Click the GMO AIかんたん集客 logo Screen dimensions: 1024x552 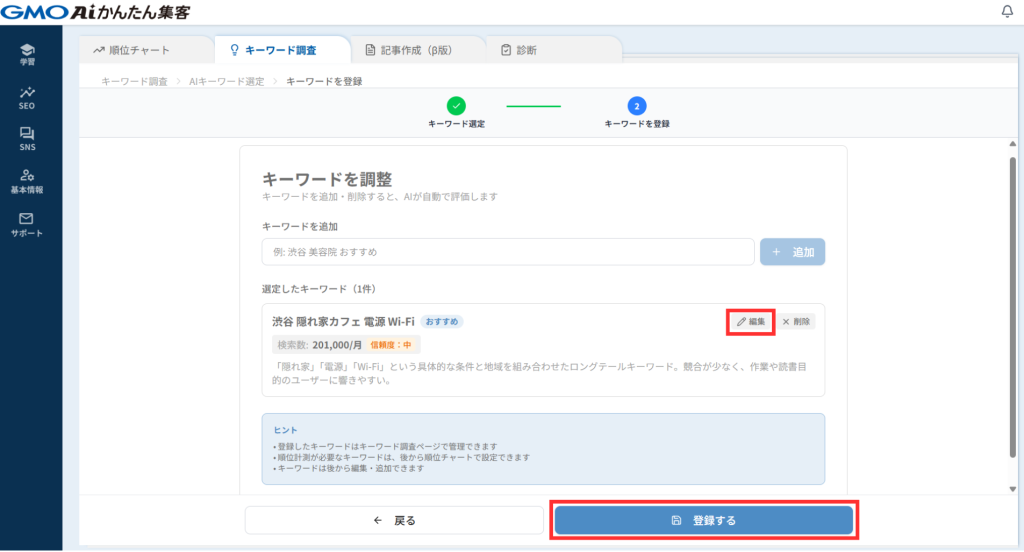pyautogui.click(x=96, y=12)
